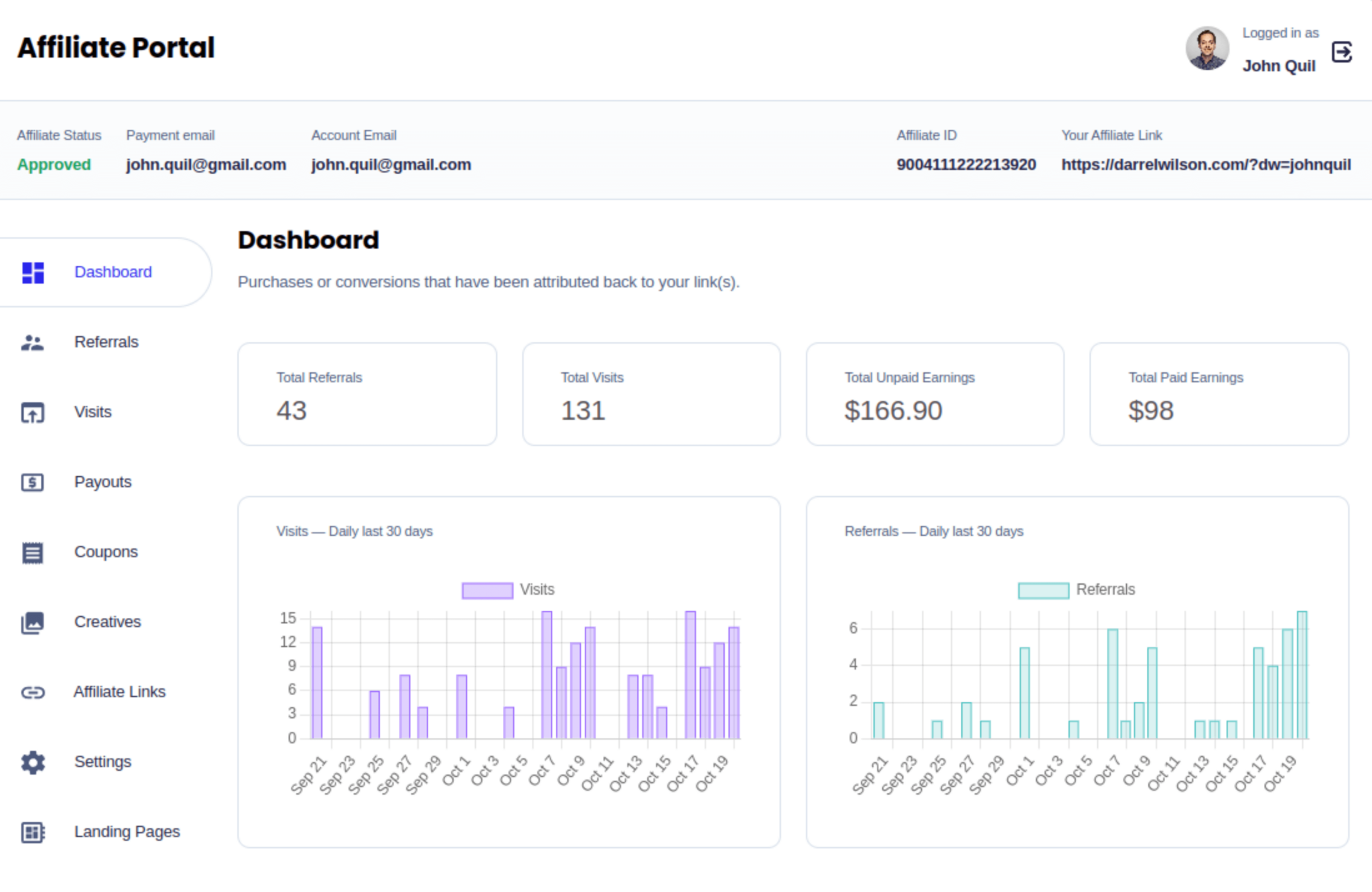Open the Payouts section from the sidebar
The width and height of the screenshot is (1372, 892).
[x=102, y=482]
